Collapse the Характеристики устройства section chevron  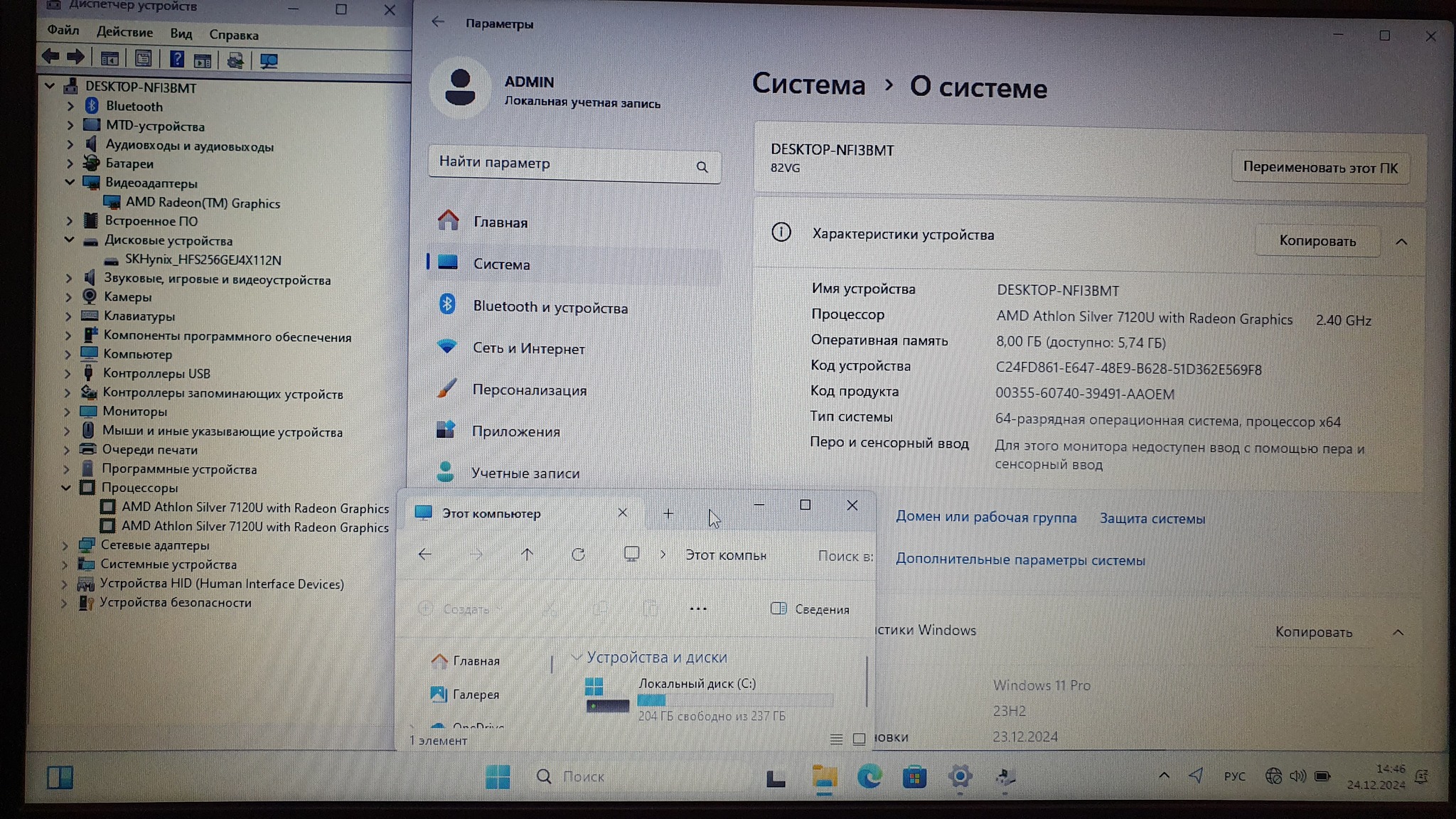1401,242
